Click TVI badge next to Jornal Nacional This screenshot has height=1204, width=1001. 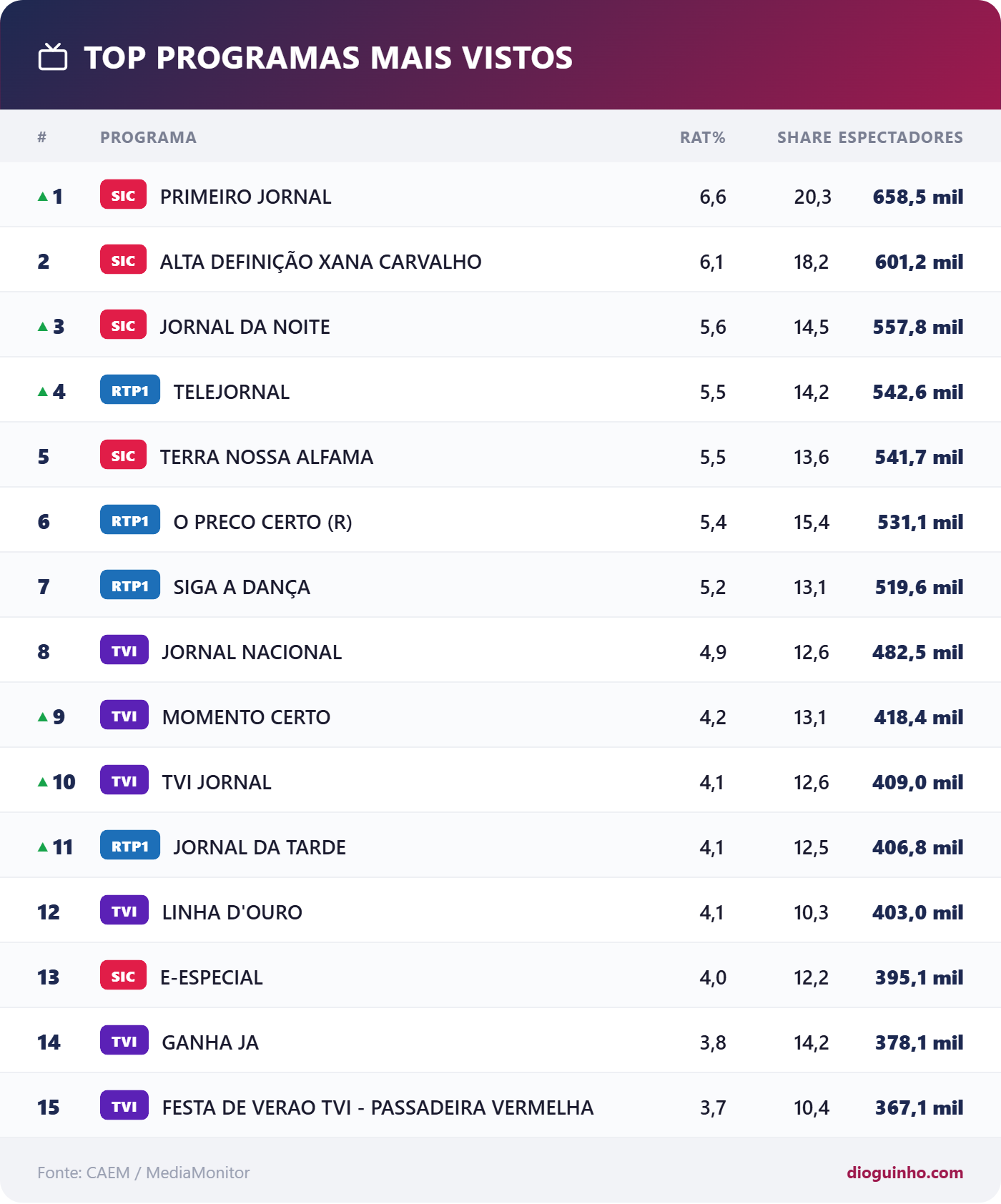[x=124, y=651]
